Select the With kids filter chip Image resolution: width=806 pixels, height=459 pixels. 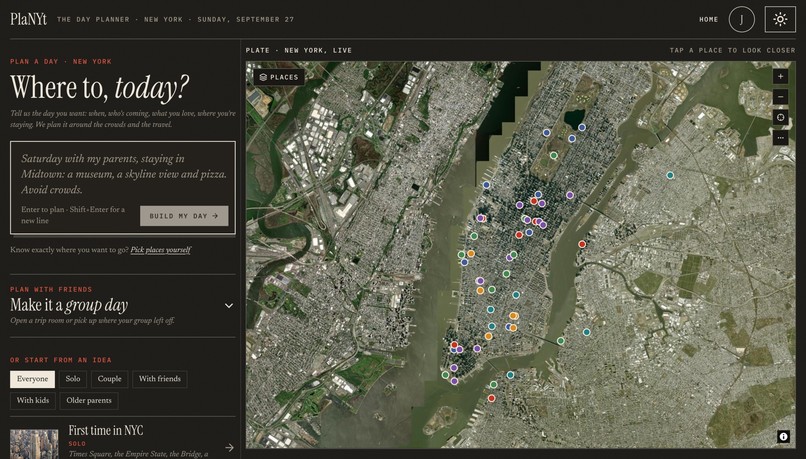coord(33,401)
